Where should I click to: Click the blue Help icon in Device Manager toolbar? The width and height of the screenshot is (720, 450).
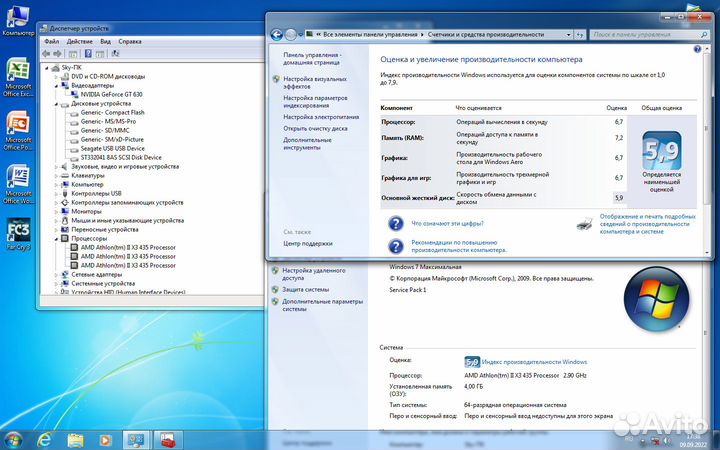pos(88,54)
